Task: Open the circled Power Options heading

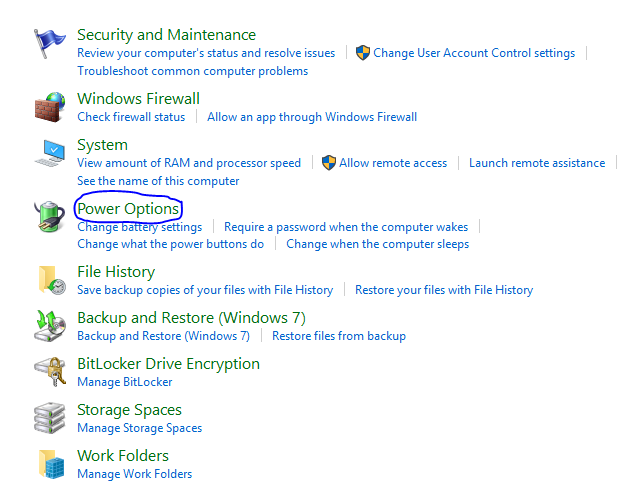Action: pyautogui.click(x=128, y=209)
